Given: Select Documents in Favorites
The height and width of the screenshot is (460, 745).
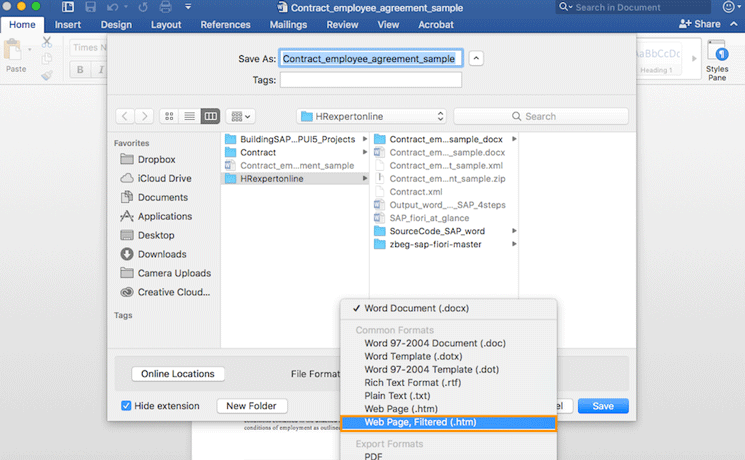Looking at the screenshot, I should point(154,197).
